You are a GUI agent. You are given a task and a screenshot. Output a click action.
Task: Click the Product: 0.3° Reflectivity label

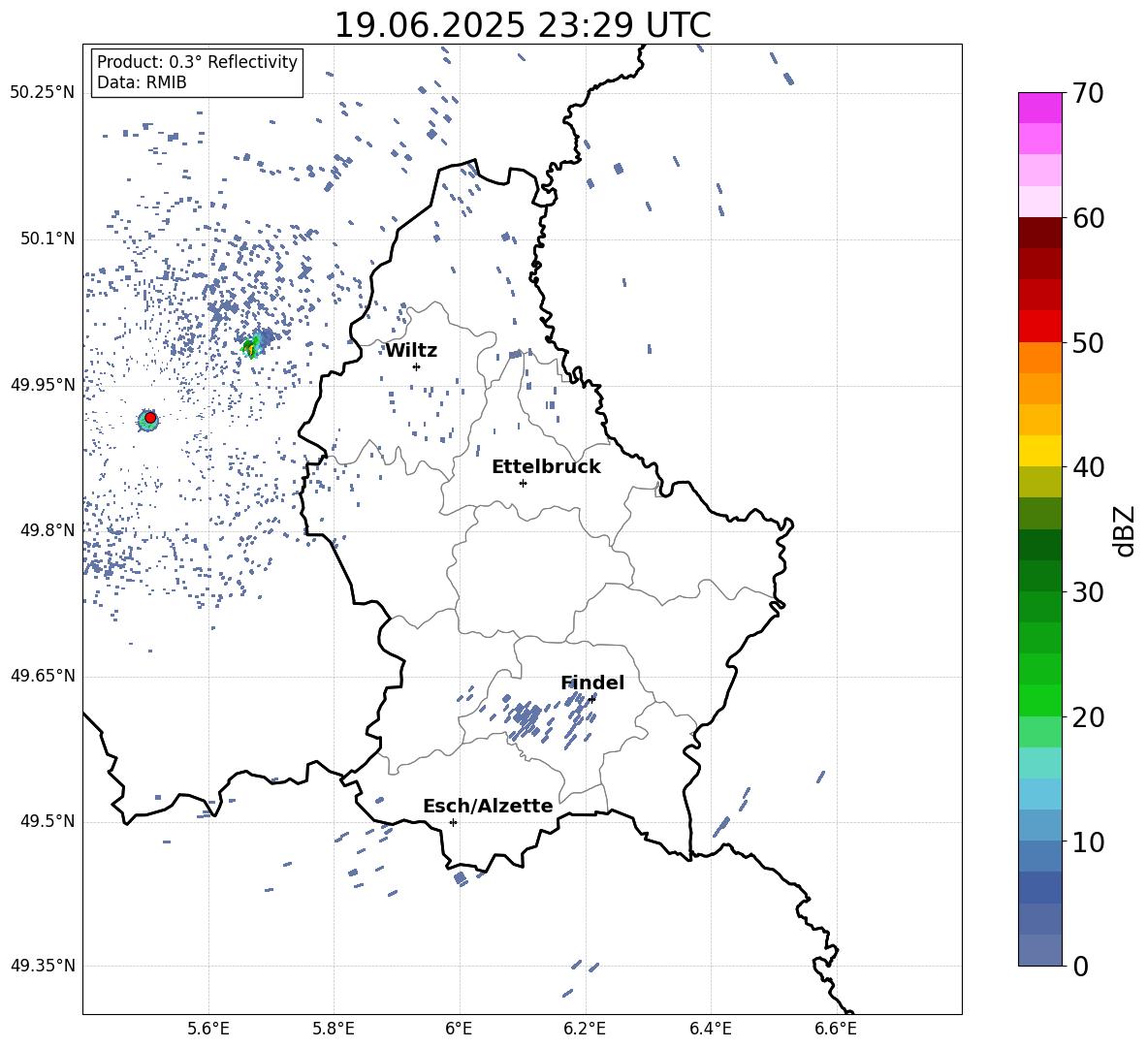click(197, 62)
